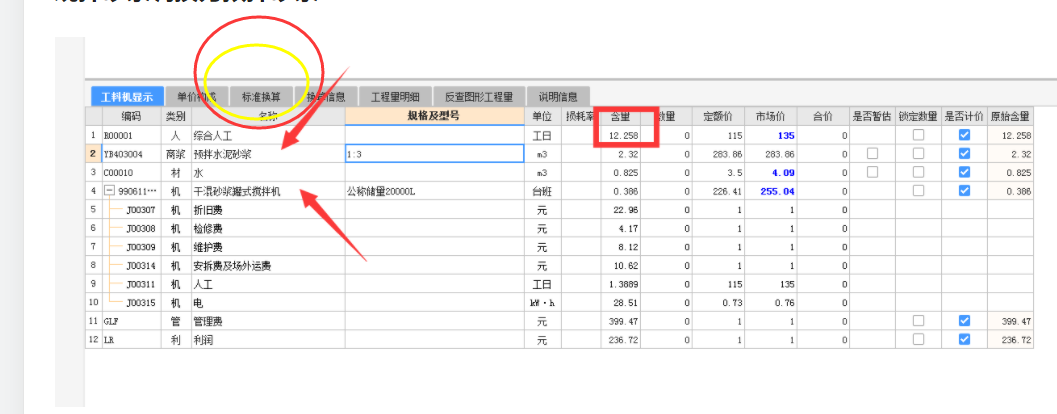This screenshot has width=1057, height=414.
Task: Click the content value 1.3889
Action: [x=620, y=285]
